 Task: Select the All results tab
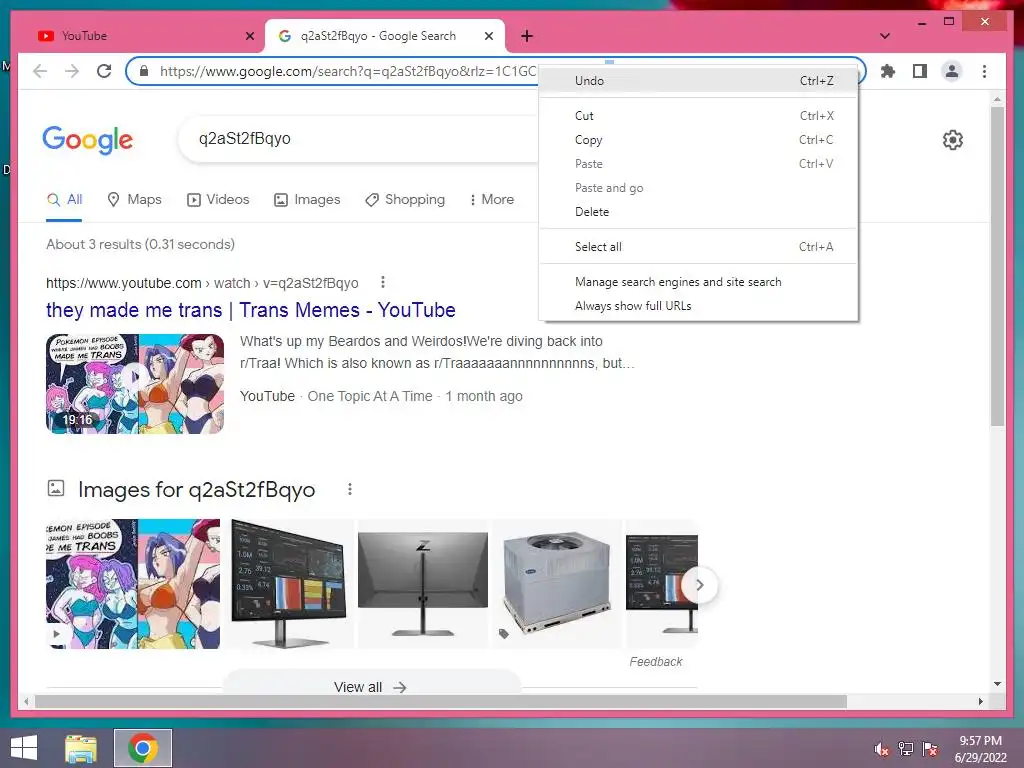(x=64, y=199)
